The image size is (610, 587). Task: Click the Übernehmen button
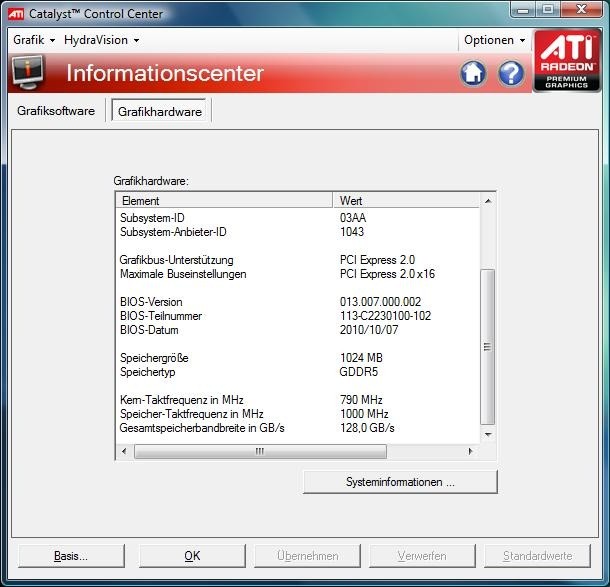tap(307, 556)
